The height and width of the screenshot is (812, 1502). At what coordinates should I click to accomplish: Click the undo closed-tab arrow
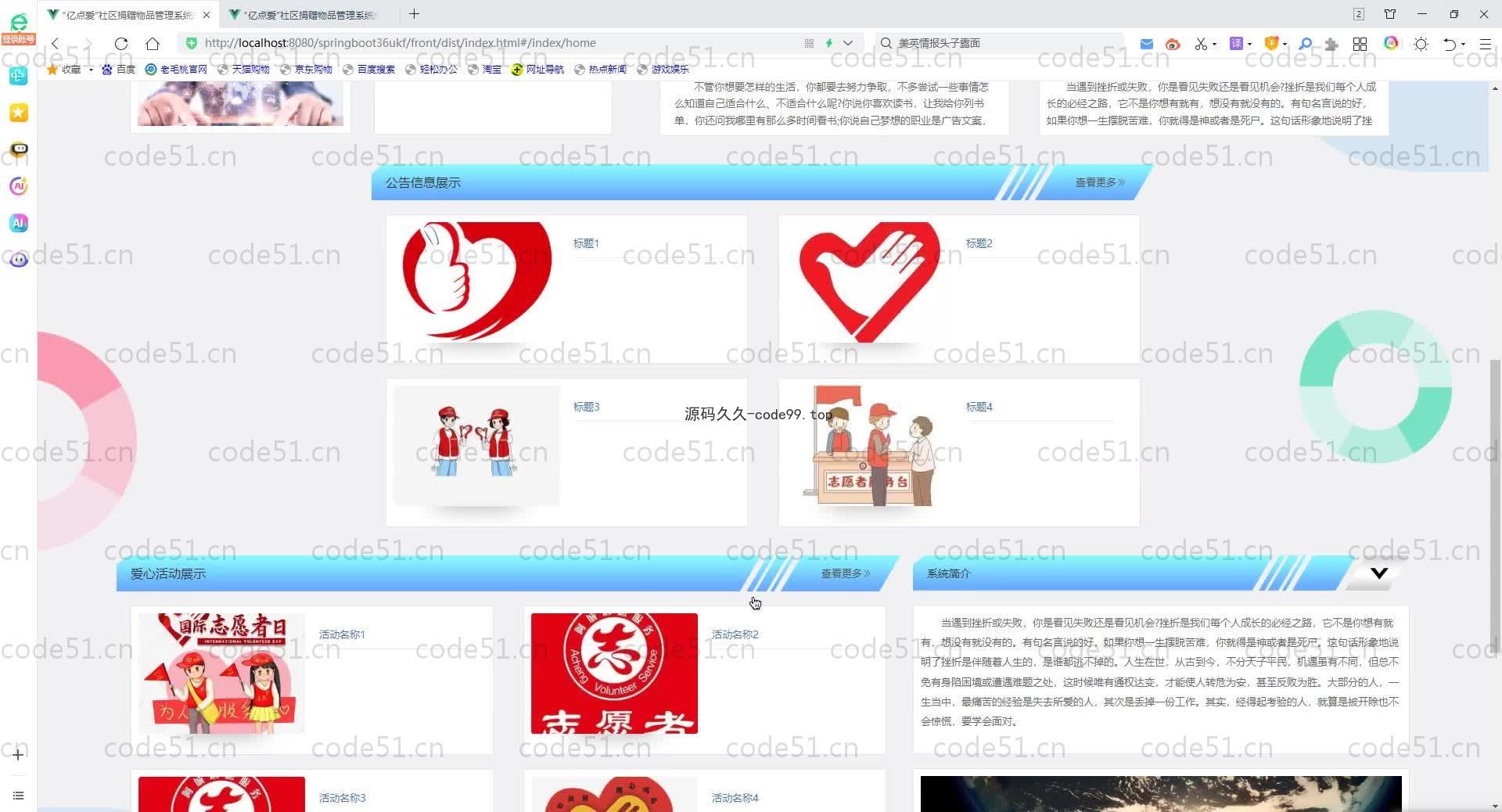pyautogui.click(x=1450, y=44)
